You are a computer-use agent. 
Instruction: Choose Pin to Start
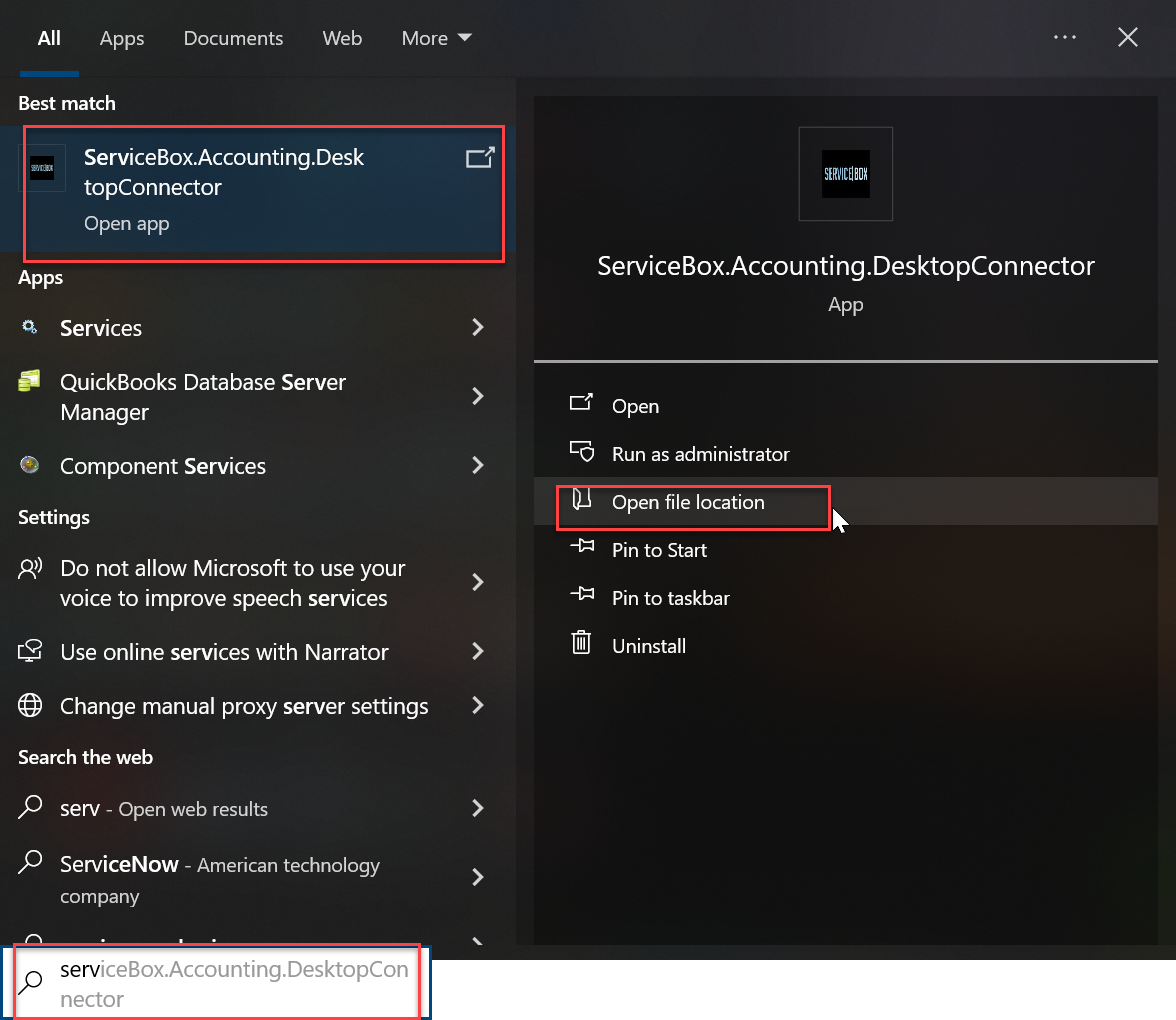coord(845,550)
